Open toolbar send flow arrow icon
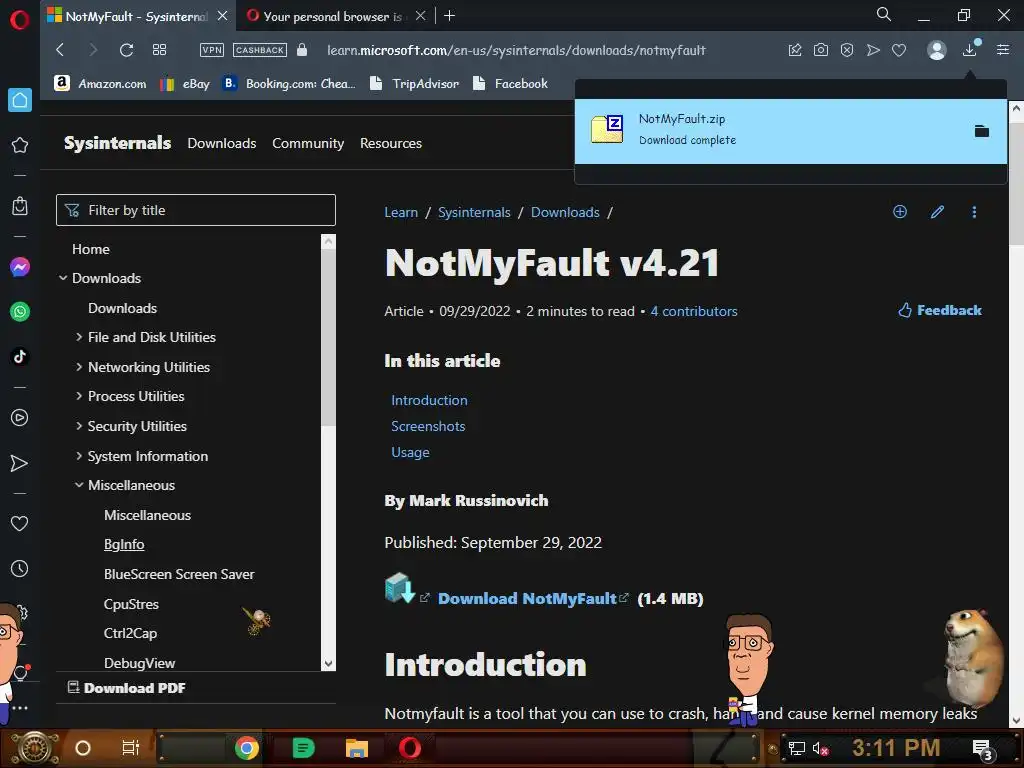1024x768 pixels. click(873, 50)
